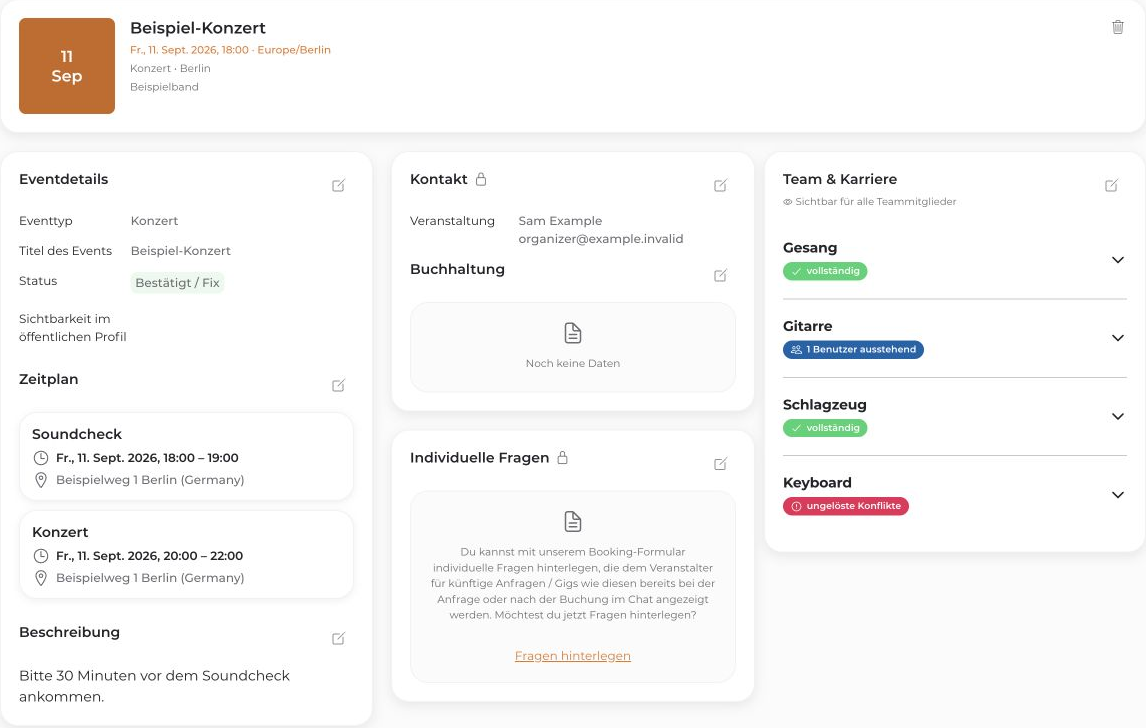
Task: Delete the event with the trash icon
Action: [1117, 27]
